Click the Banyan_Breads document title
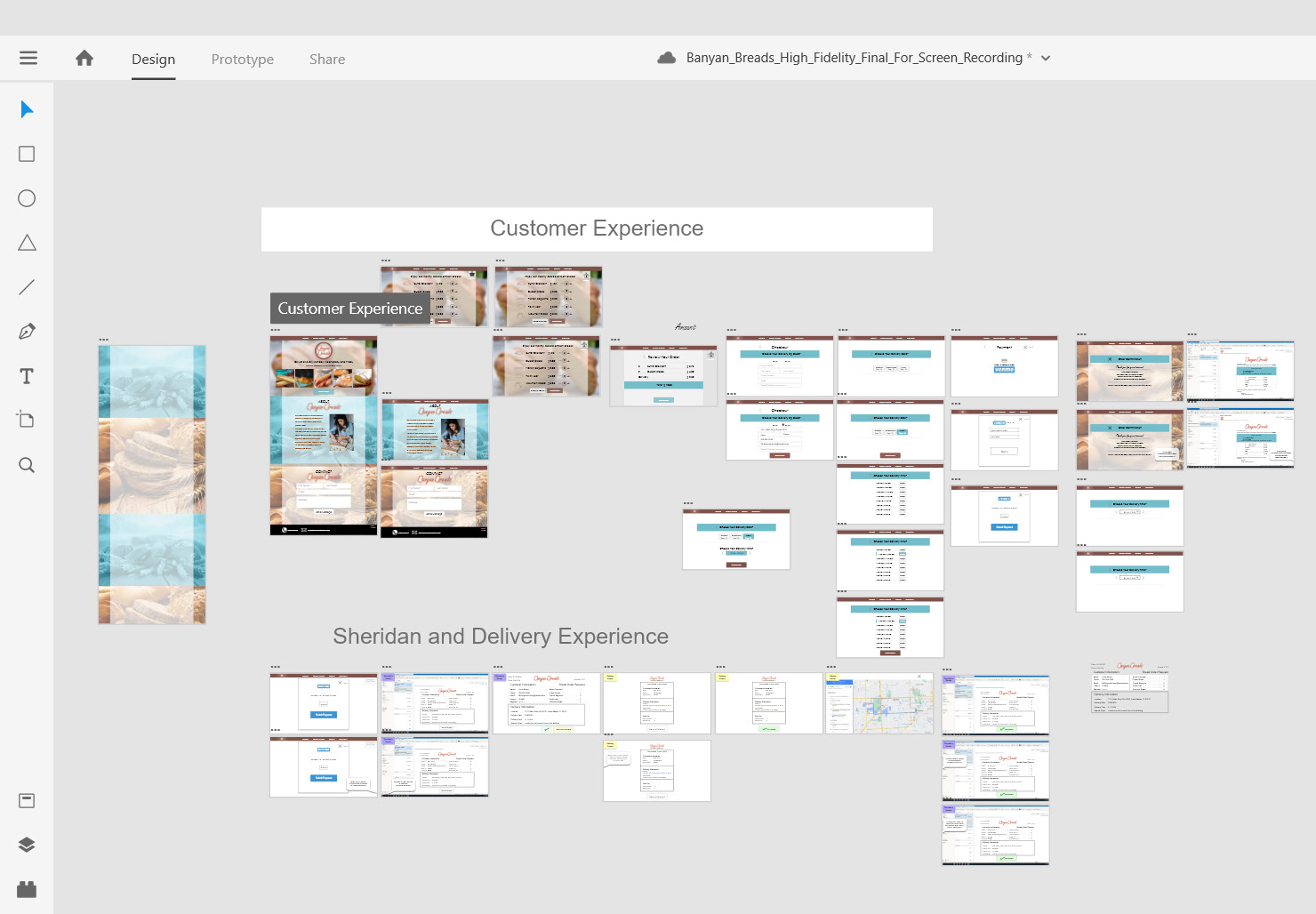Viewport: 1316px width, 914px height. [854, 58]
